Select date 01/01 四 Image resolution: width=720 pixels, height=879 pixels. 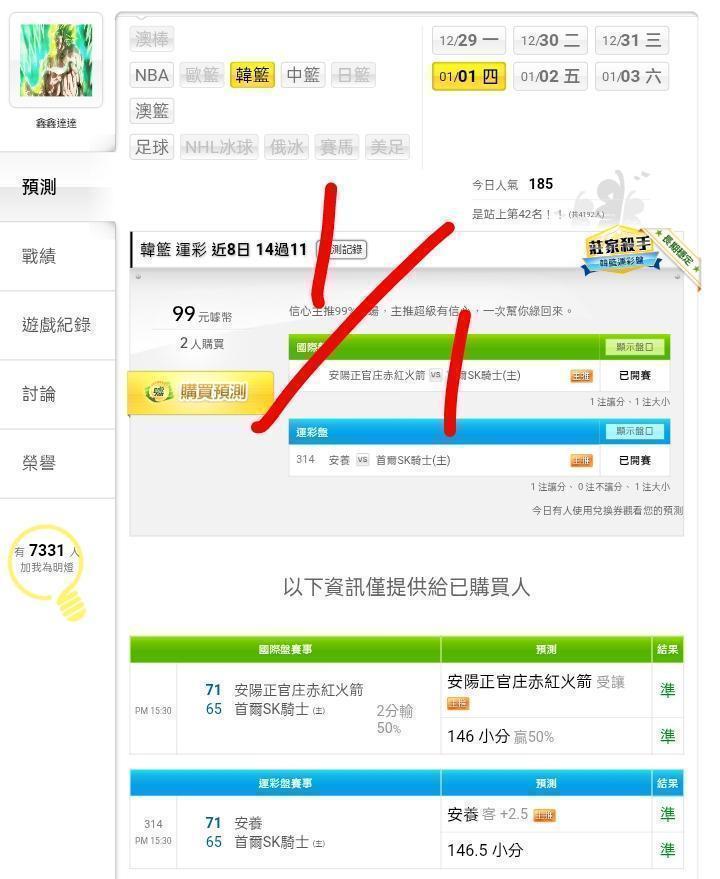click(469, 76)
